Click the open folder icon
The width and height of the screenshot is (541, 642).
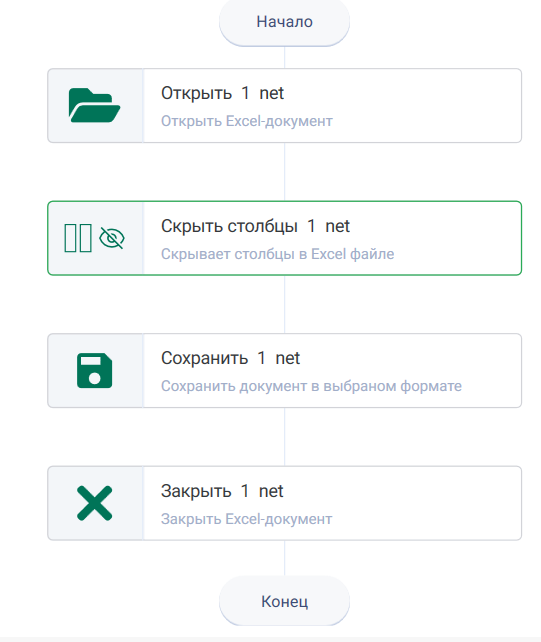(95, 105)
